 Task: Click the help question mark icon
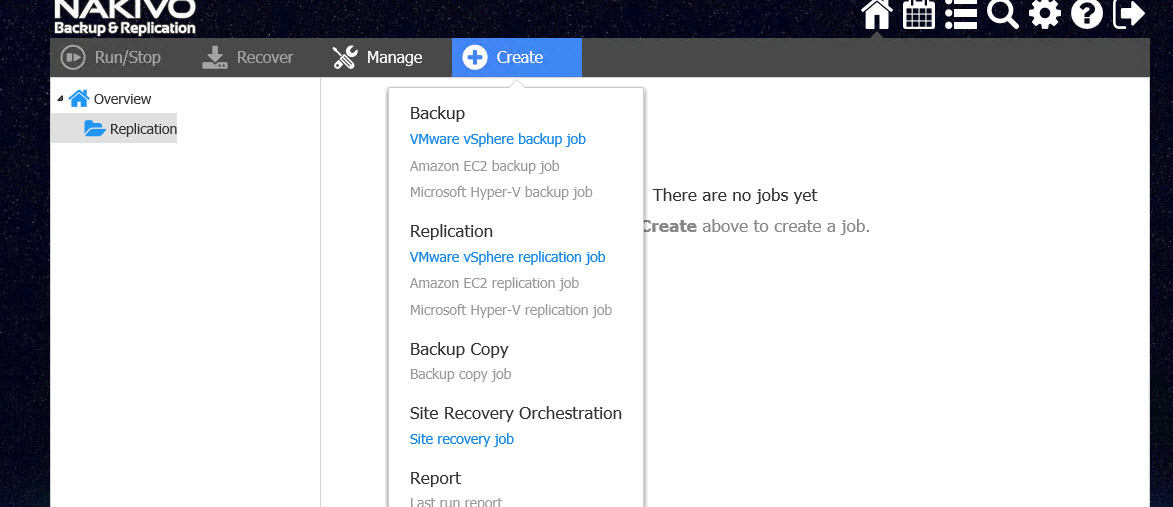(1086, 14)
